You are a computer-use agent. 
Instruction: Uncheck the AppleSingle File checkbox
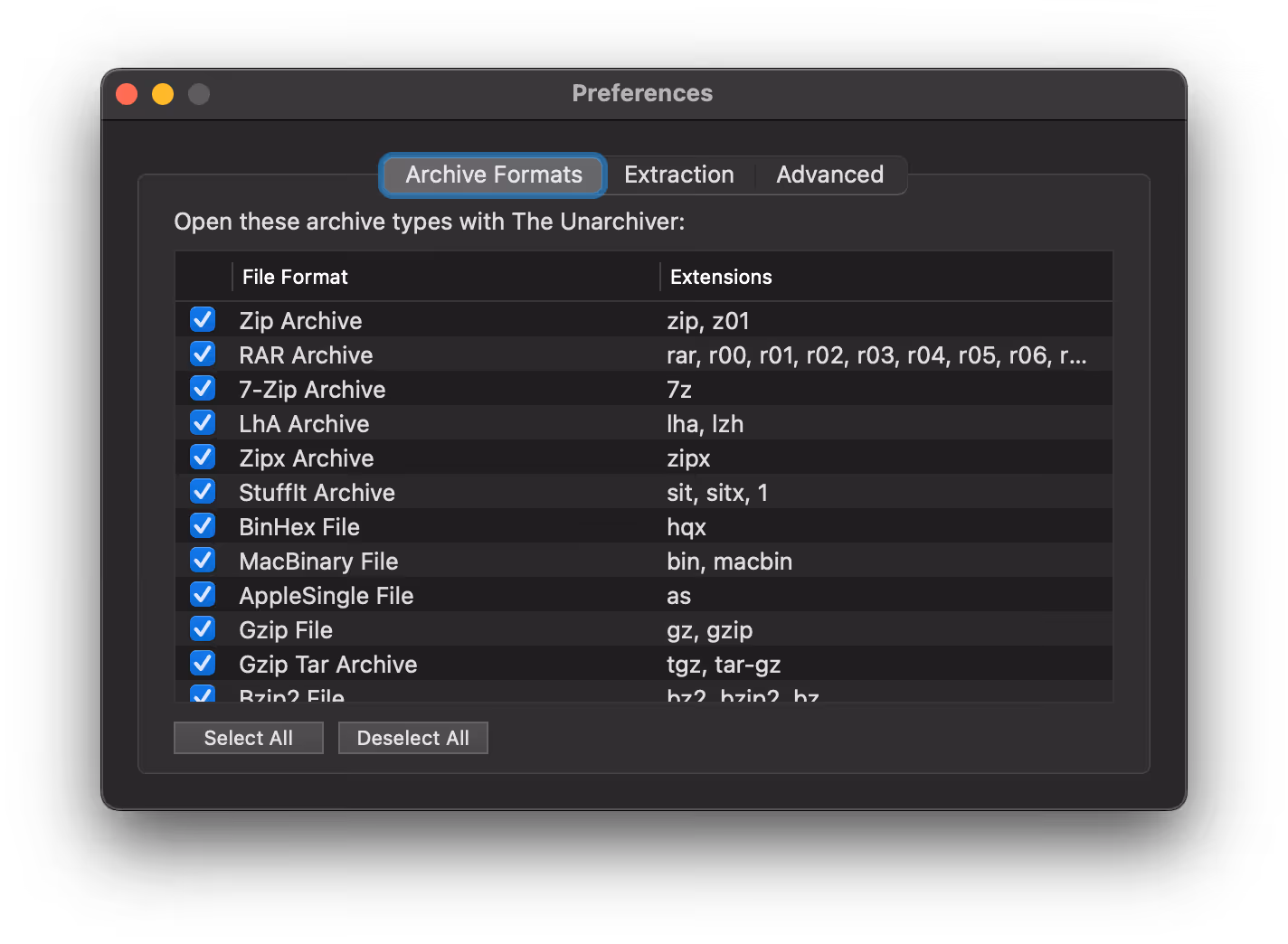click(x=203, y=595)
